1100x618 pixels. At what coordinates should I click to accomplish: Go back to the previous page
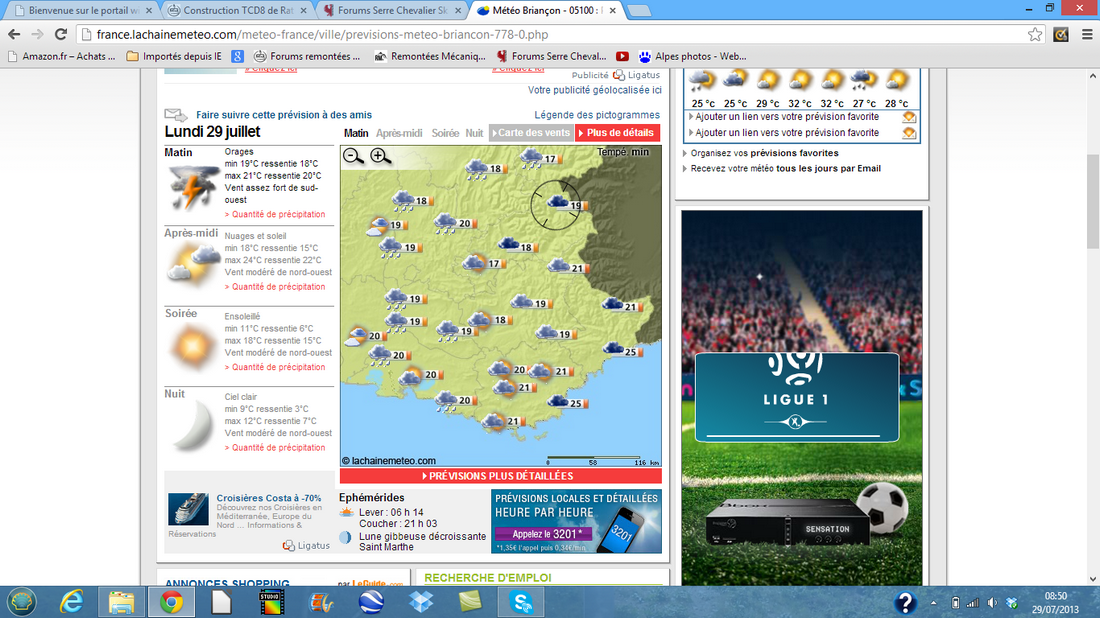pos(14,34)
